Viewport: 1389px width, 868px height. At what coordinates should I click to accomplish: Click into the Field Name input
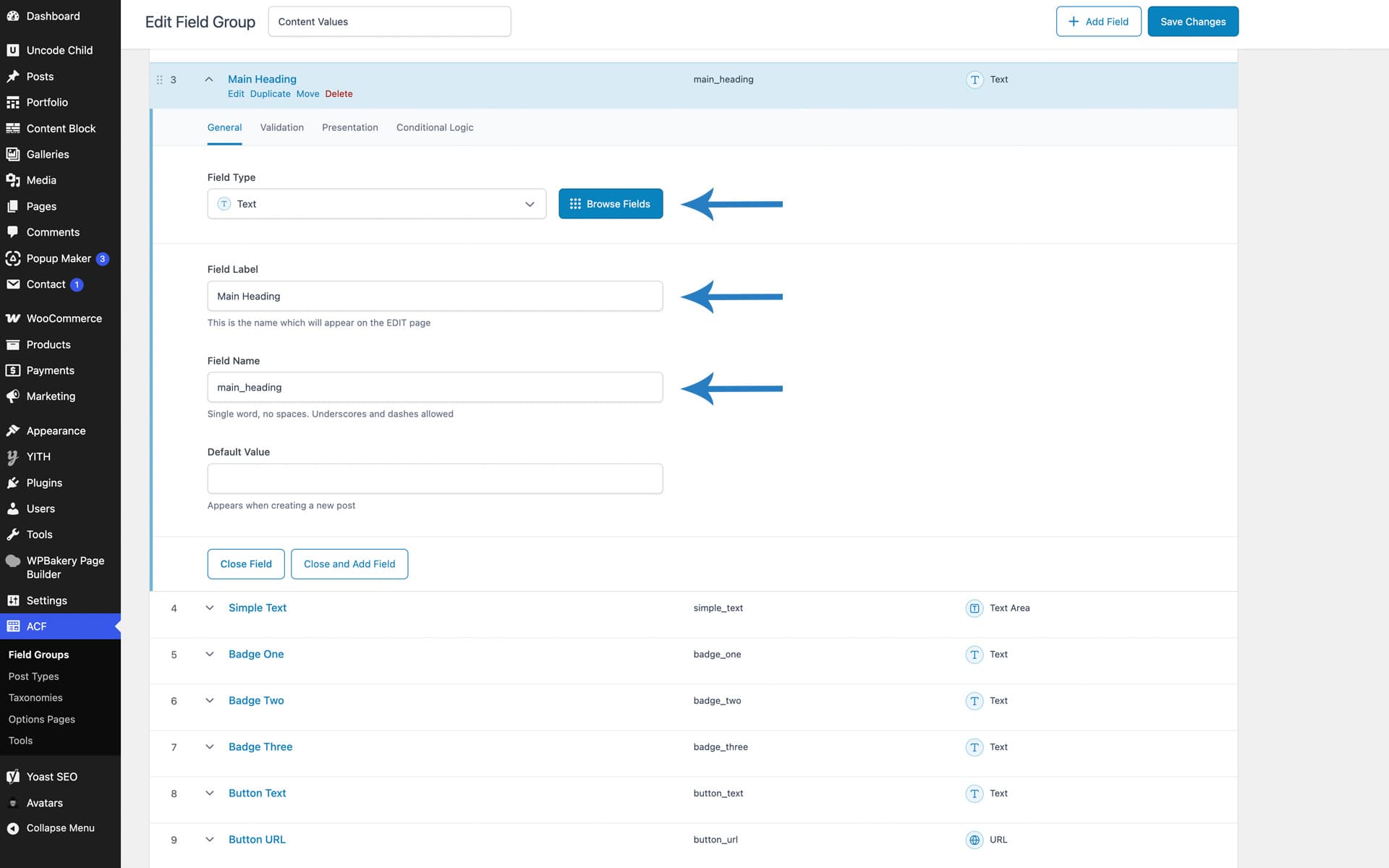[435, 387]
